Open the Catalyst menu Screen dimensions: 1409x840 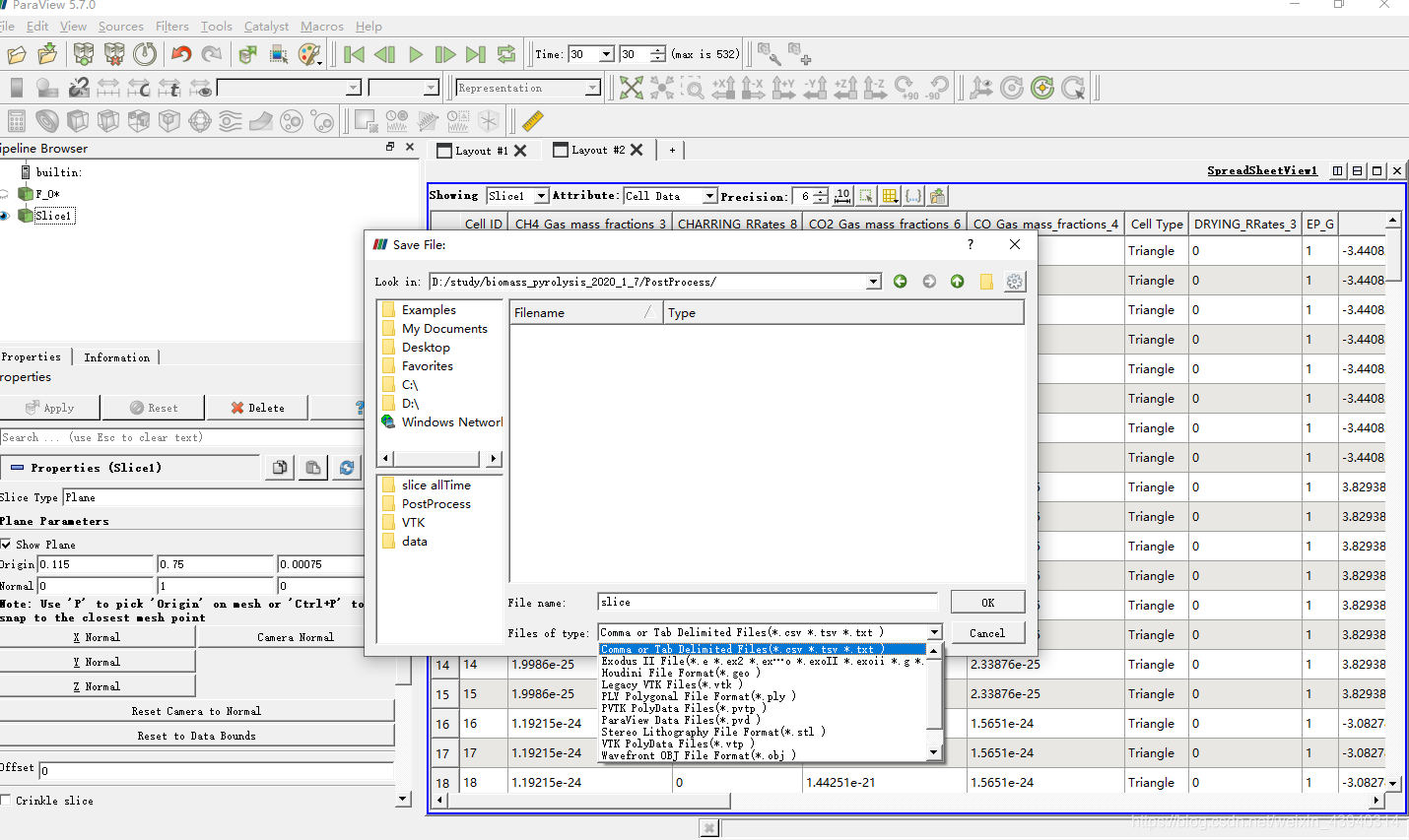pos(266,27)
